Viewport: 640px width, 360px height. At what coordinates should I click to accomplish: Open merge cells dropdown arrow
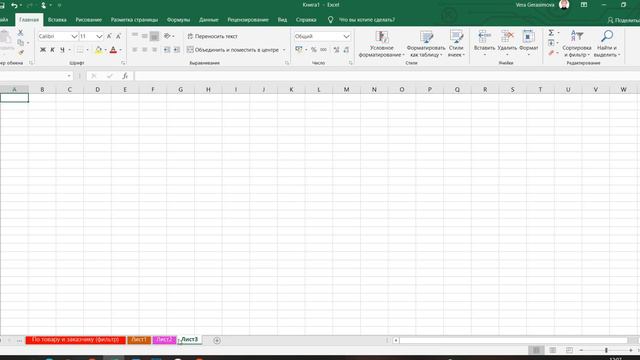click(x=284, y=50)
